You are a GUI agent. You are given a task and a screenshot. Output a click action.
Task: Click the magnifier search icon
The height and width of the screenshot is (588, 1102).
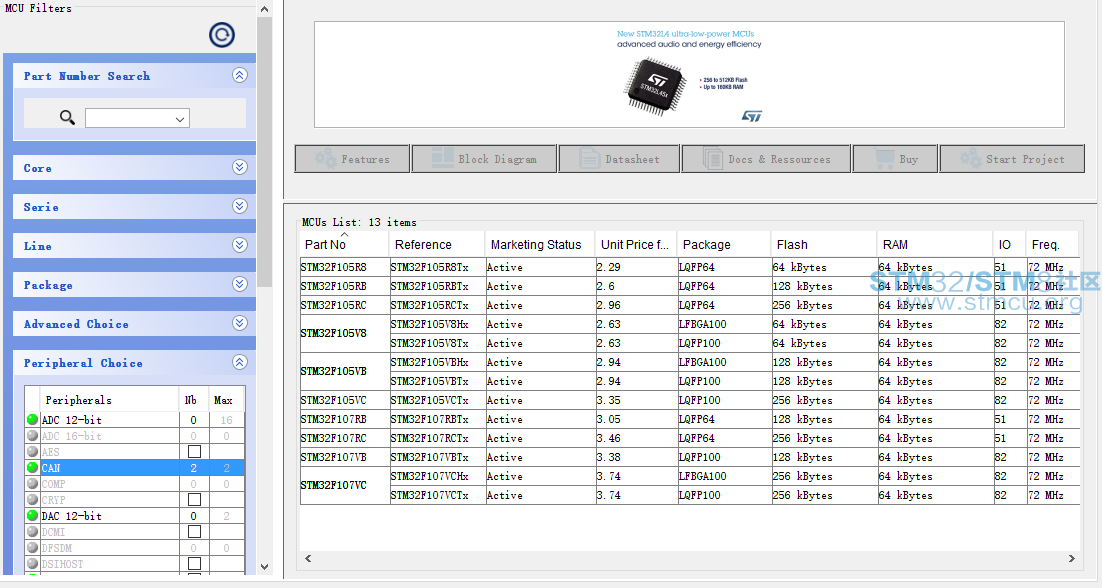(67, 117)
